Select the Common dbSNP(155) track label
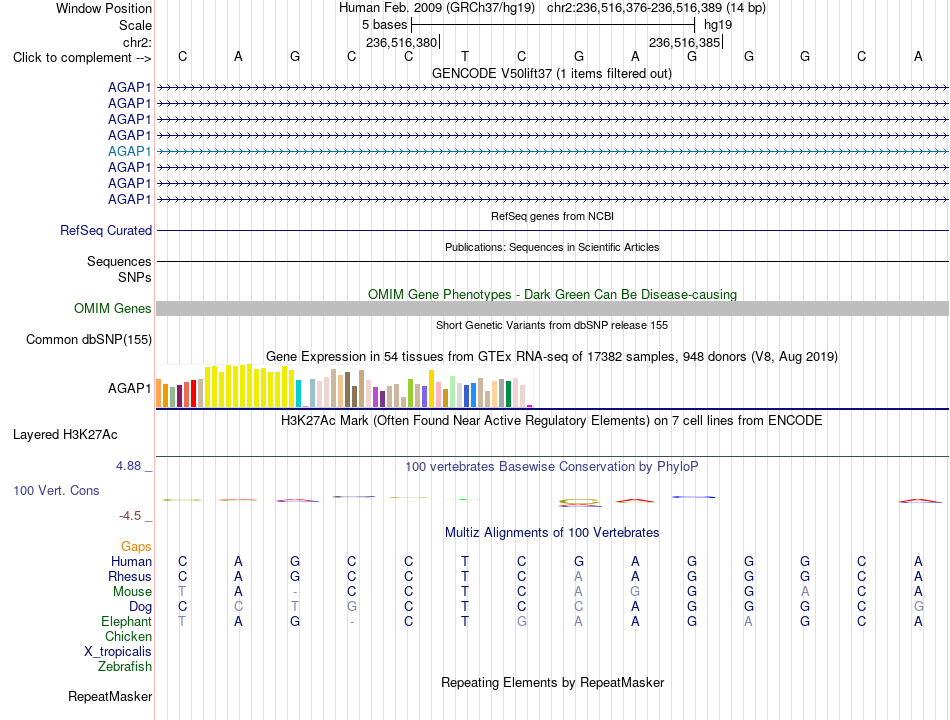This screenshot has height=720, width=950. tap(89, 339)
